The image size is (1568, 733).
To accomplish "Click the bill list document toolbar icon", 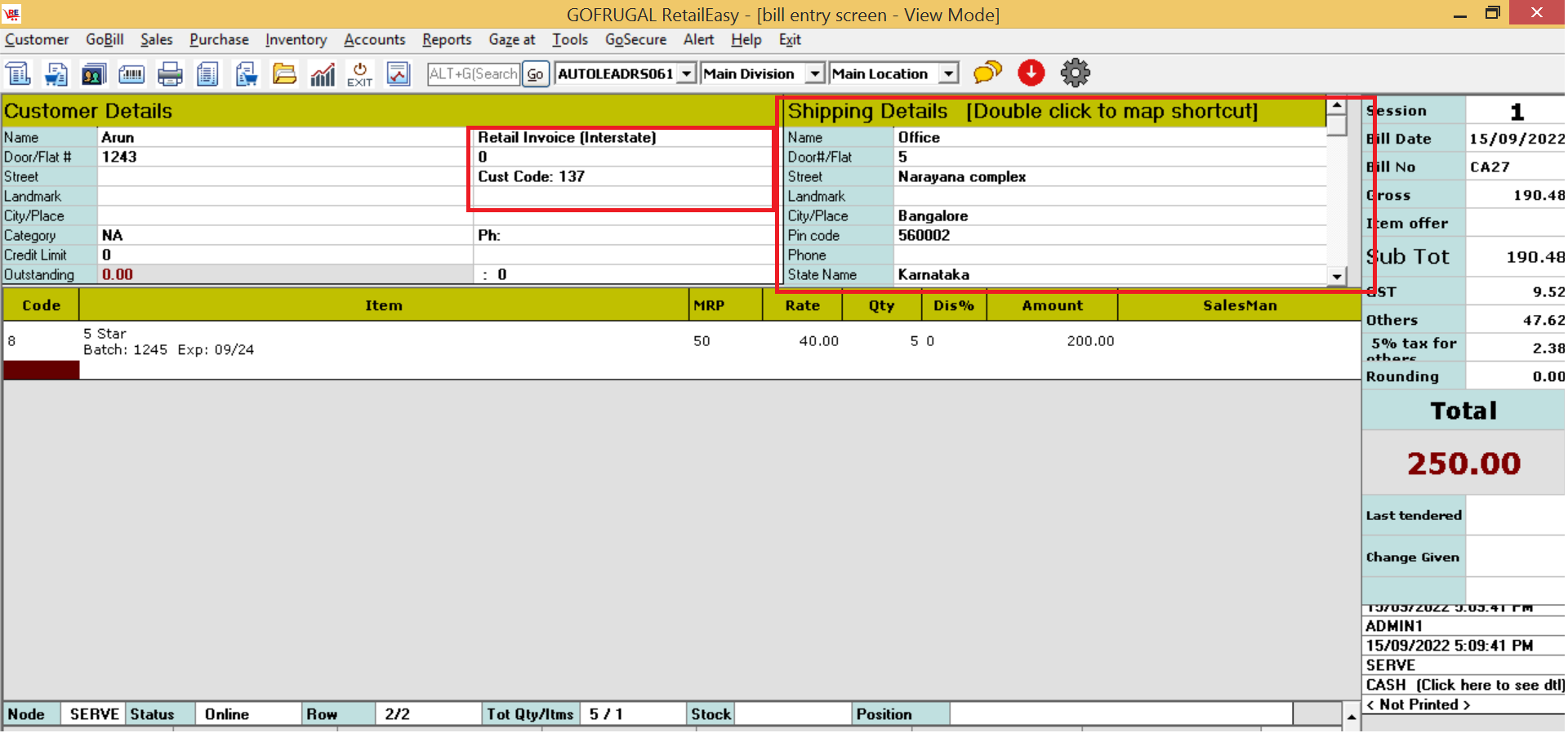I will pos(18,73).
